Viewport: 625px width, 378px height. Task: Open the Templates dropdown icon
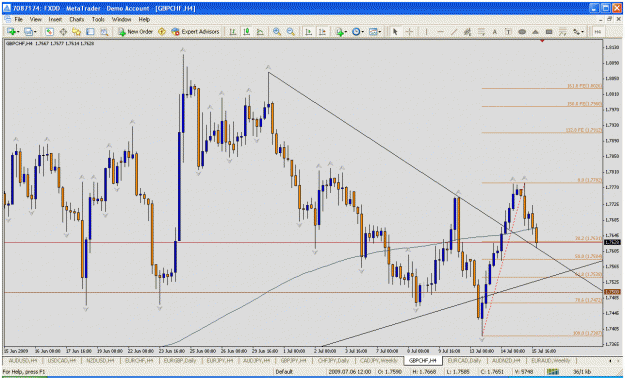[375, 32]
